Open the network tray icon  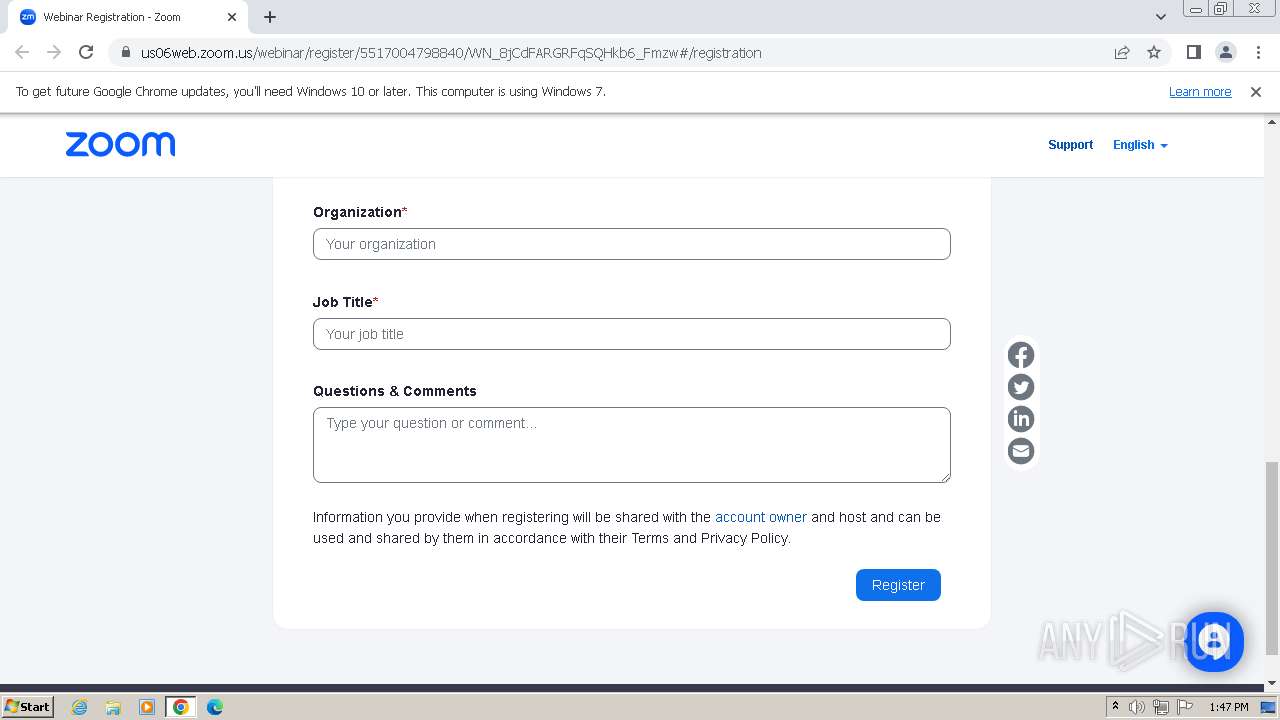click(1161, 707)
